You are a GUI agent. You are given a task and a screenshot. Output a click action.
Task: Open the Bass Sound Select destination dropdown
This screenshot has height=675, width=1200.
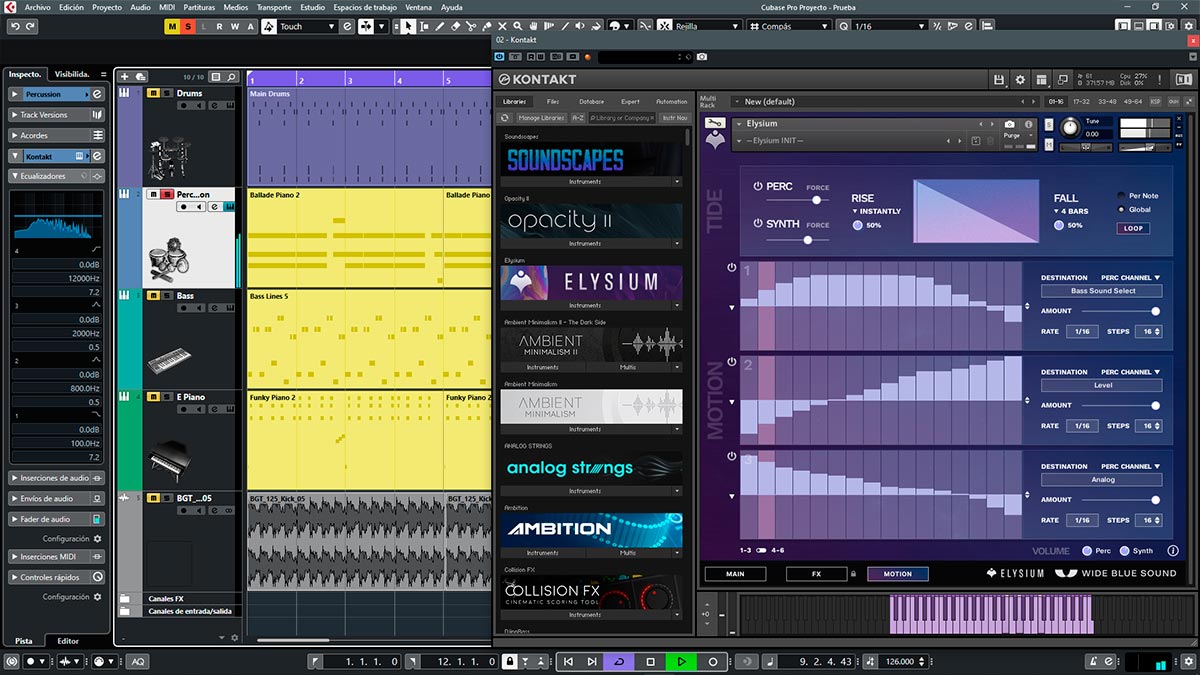1101,291
